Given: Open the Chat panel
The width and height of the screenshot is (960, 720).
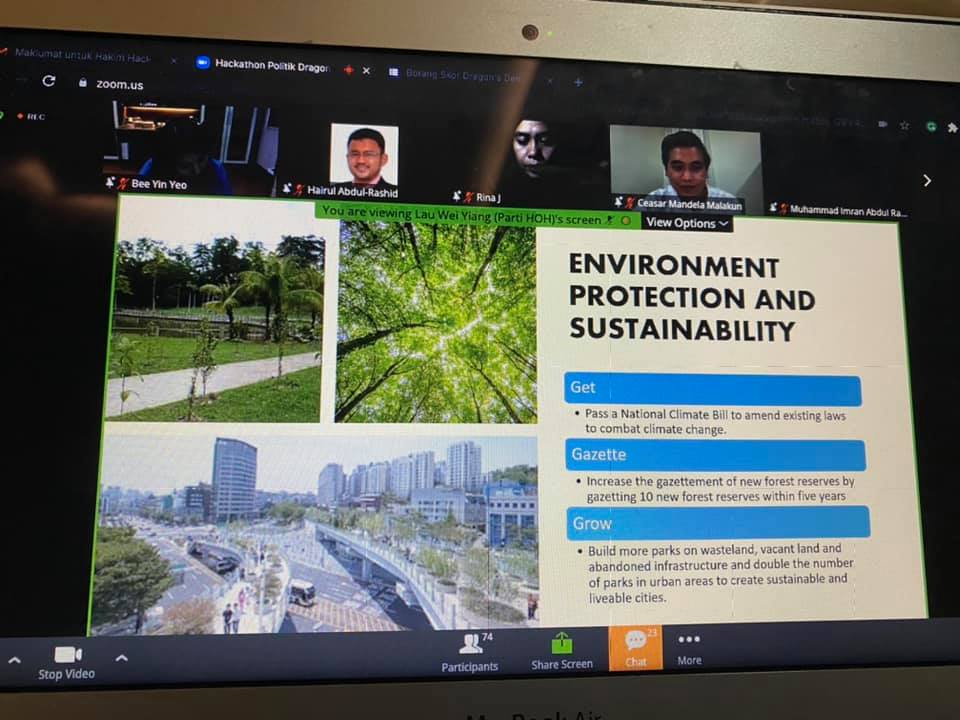Looking at the screenshot, I should [636, 648].
